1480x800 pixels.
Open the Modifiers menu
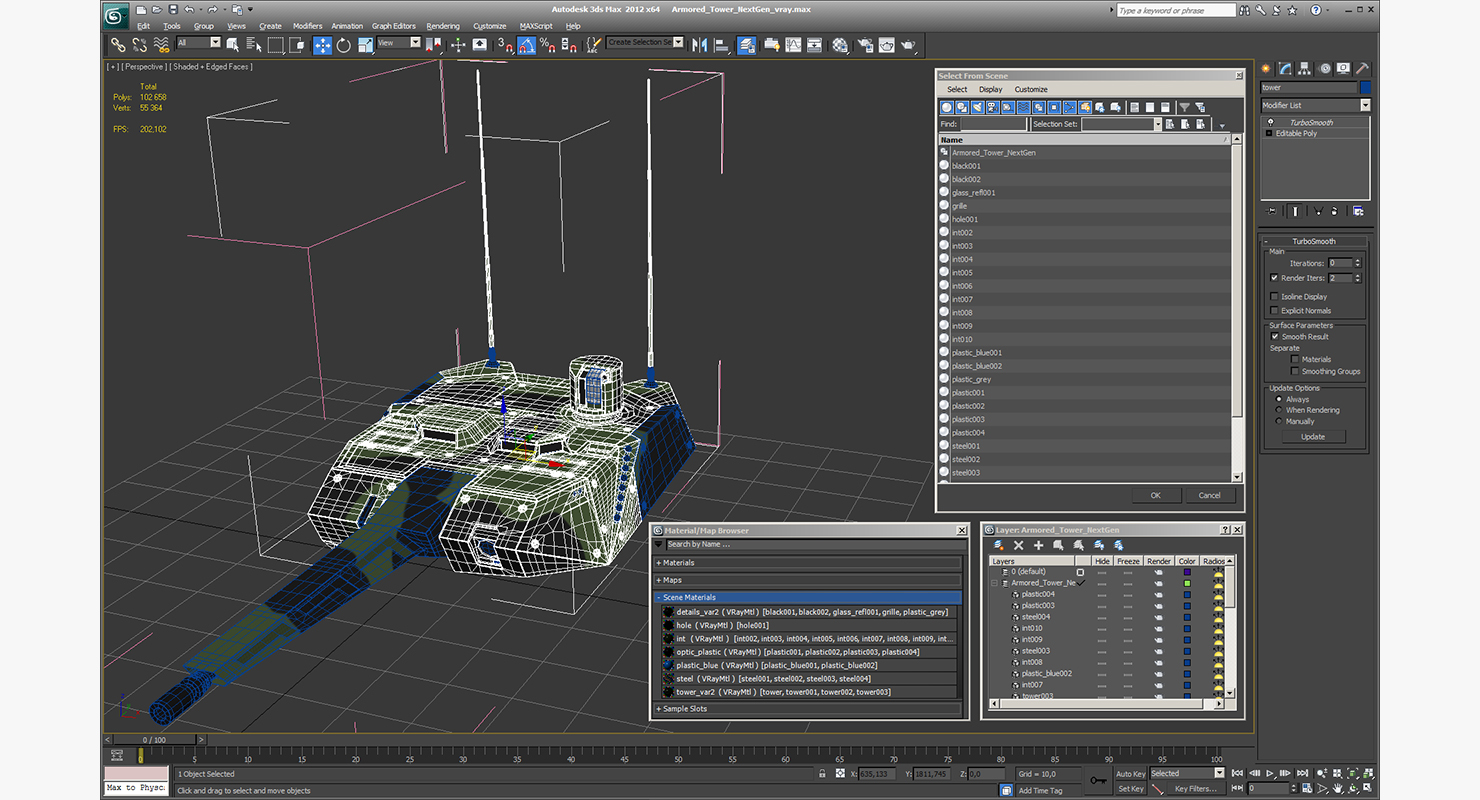click(307, 26)
